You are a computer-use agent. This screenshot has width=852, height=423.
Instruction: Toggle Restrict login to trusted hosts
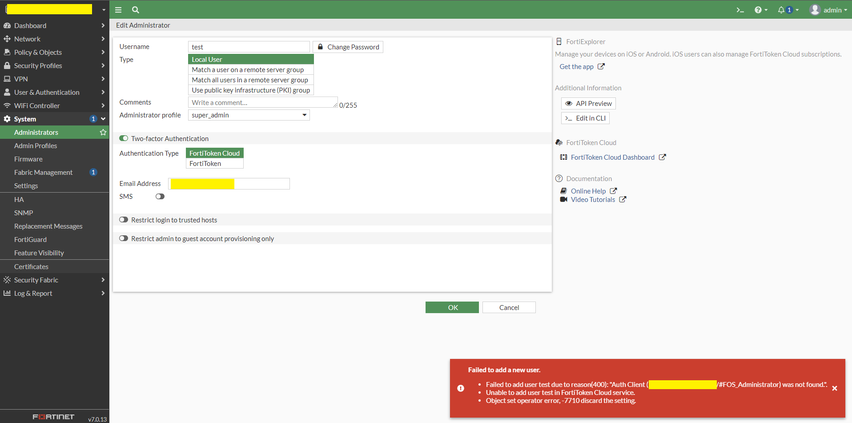(x=123, y=220)
